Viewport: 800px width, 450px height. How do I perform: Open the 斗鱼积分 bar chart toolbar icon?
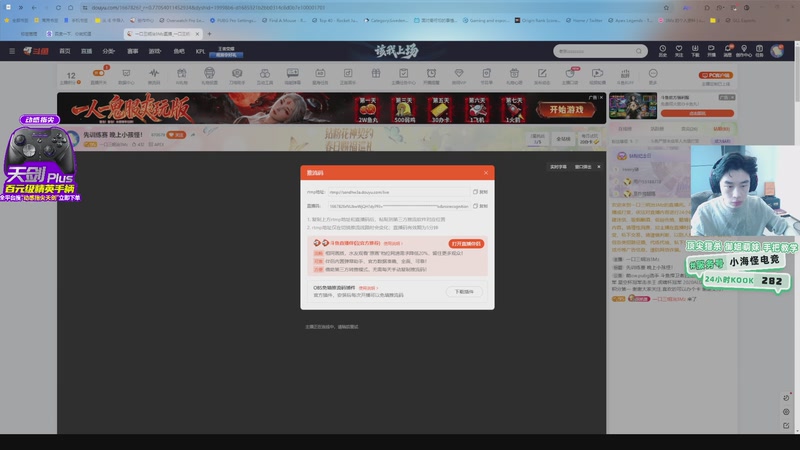point(625,75)
